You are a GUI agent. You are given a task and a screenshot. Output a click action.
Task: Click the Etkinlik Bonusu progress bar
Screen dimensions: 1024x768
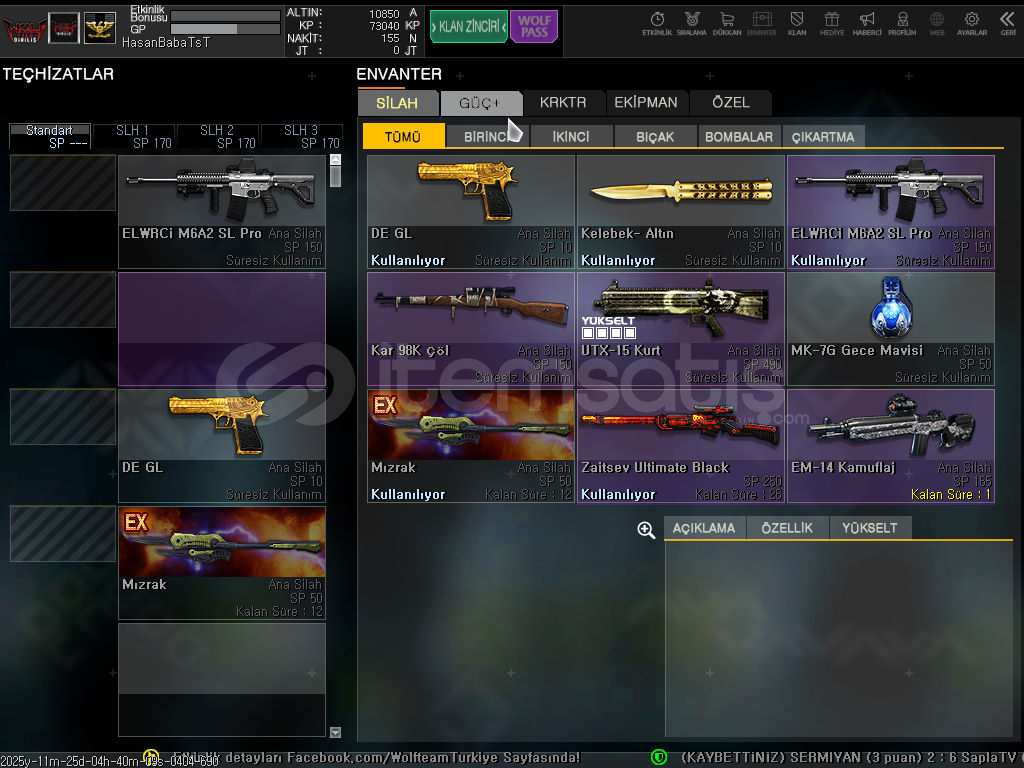pyautogui.click(x=225, y=16)
